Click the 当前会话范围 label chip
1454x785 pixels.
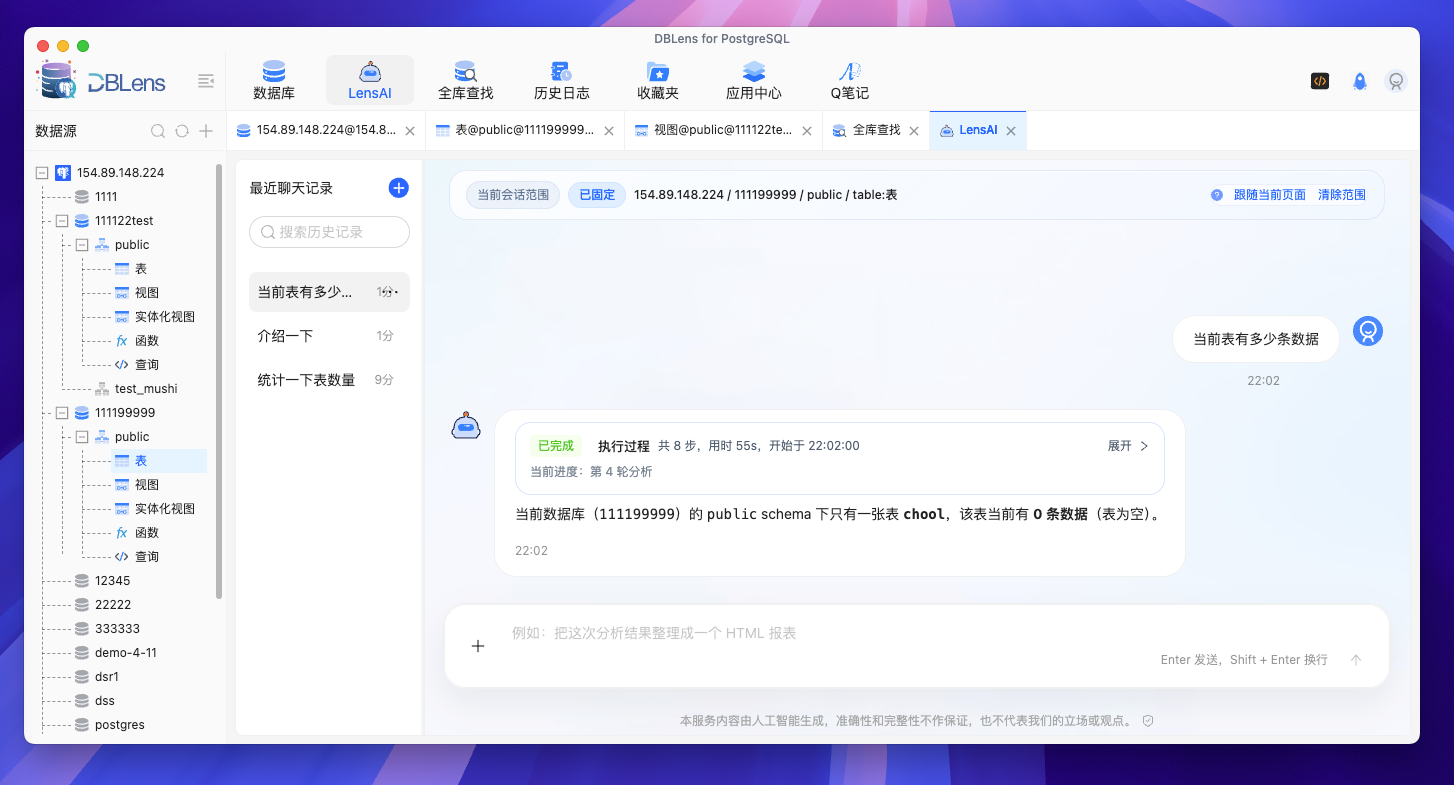(513, 195)
